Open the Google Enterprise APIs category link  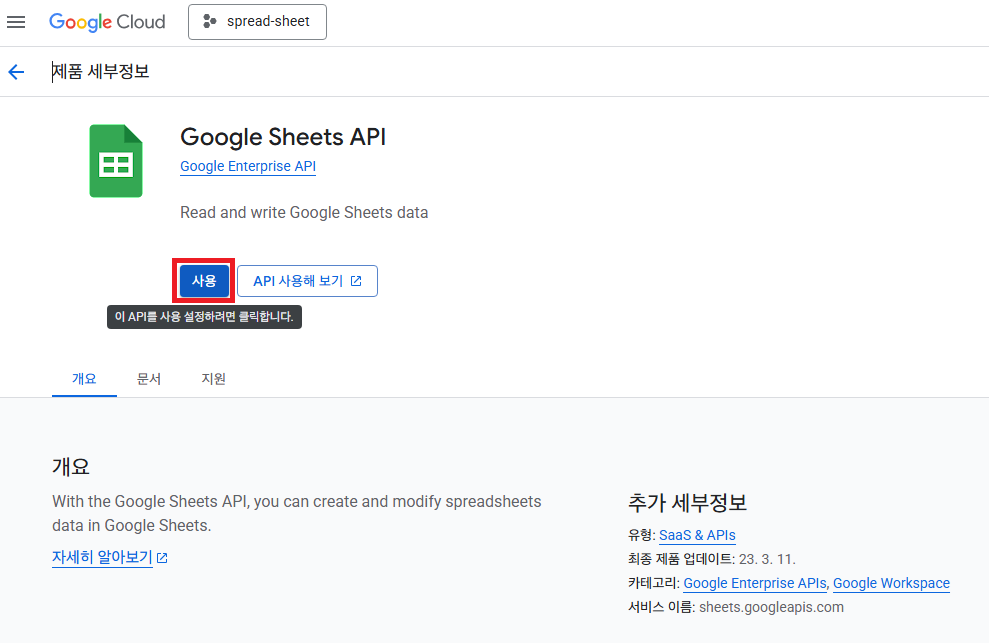pos(754,583)
